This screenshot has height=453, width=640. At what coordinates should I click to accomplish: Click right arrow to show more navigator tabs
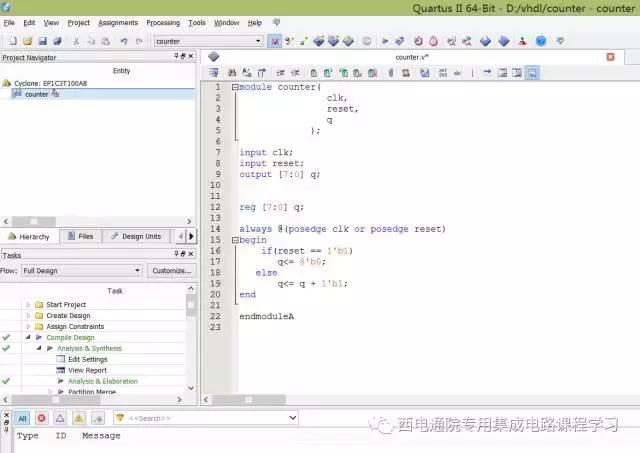coord(191,236)
